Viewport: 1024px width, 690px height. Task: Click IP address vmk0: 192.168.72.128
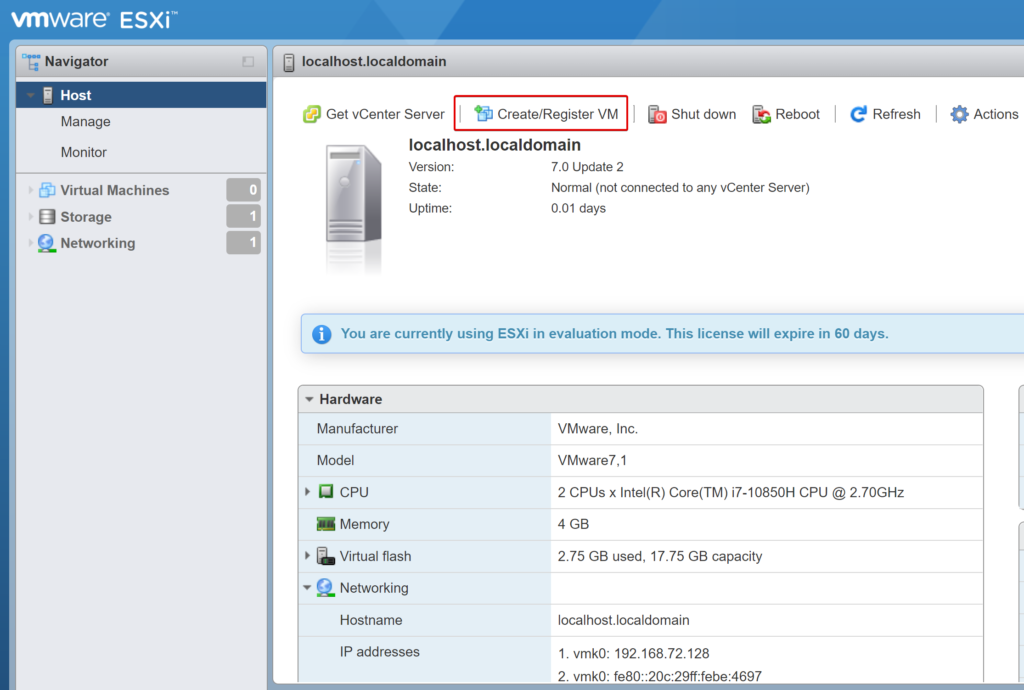click(x=633, y=653)
